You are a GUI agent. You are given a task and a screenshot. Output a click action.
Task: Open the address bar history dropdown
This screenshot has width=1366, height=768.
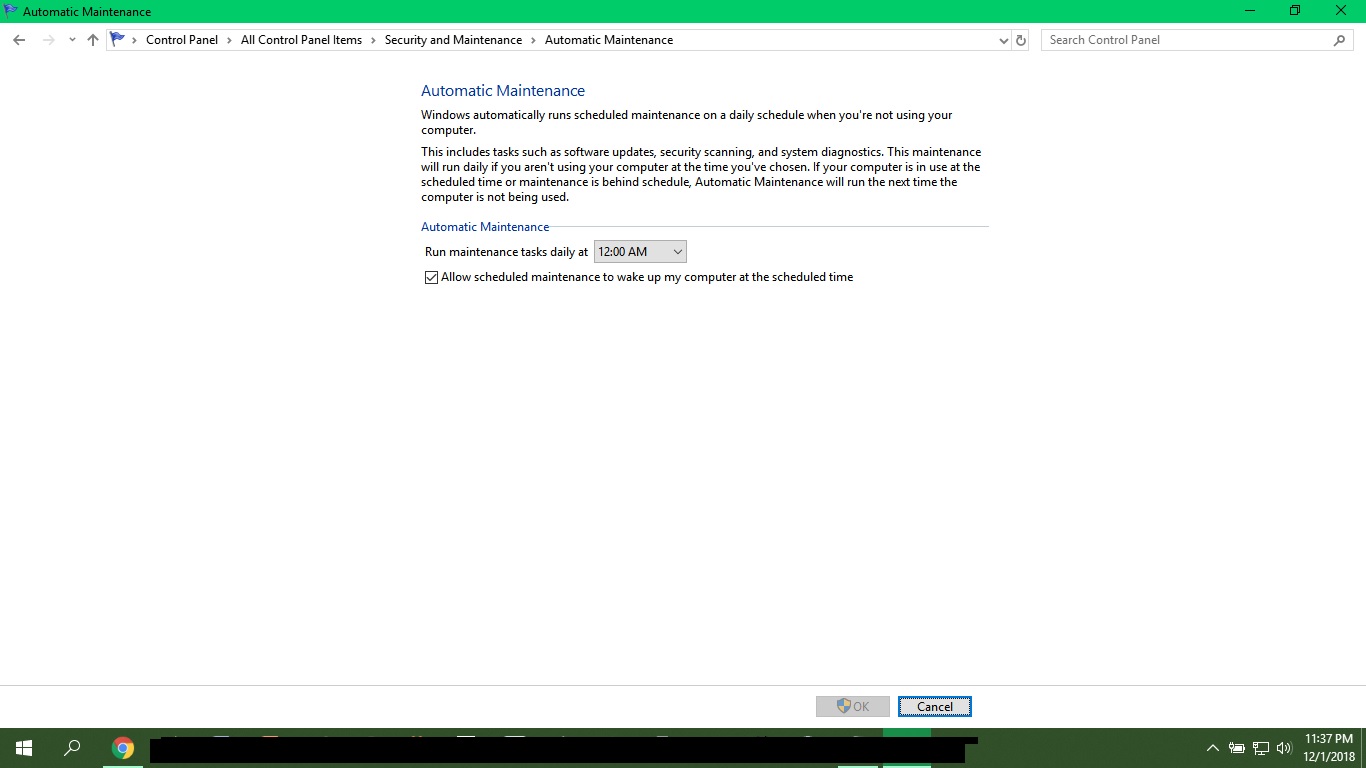click(x=1003, y=39)
